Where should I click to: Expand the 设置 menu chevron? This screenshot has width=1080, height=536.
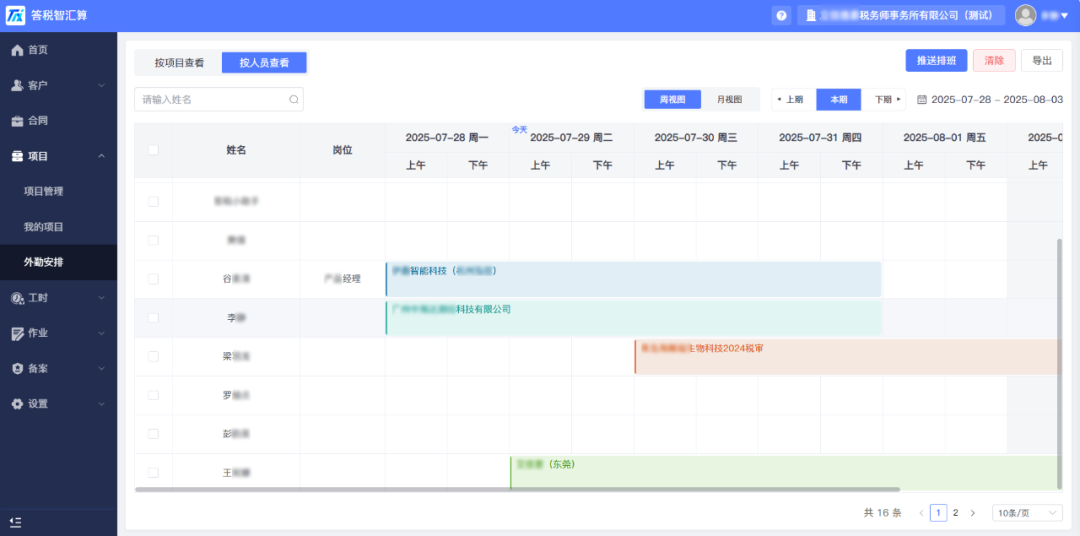pos(101,404)
